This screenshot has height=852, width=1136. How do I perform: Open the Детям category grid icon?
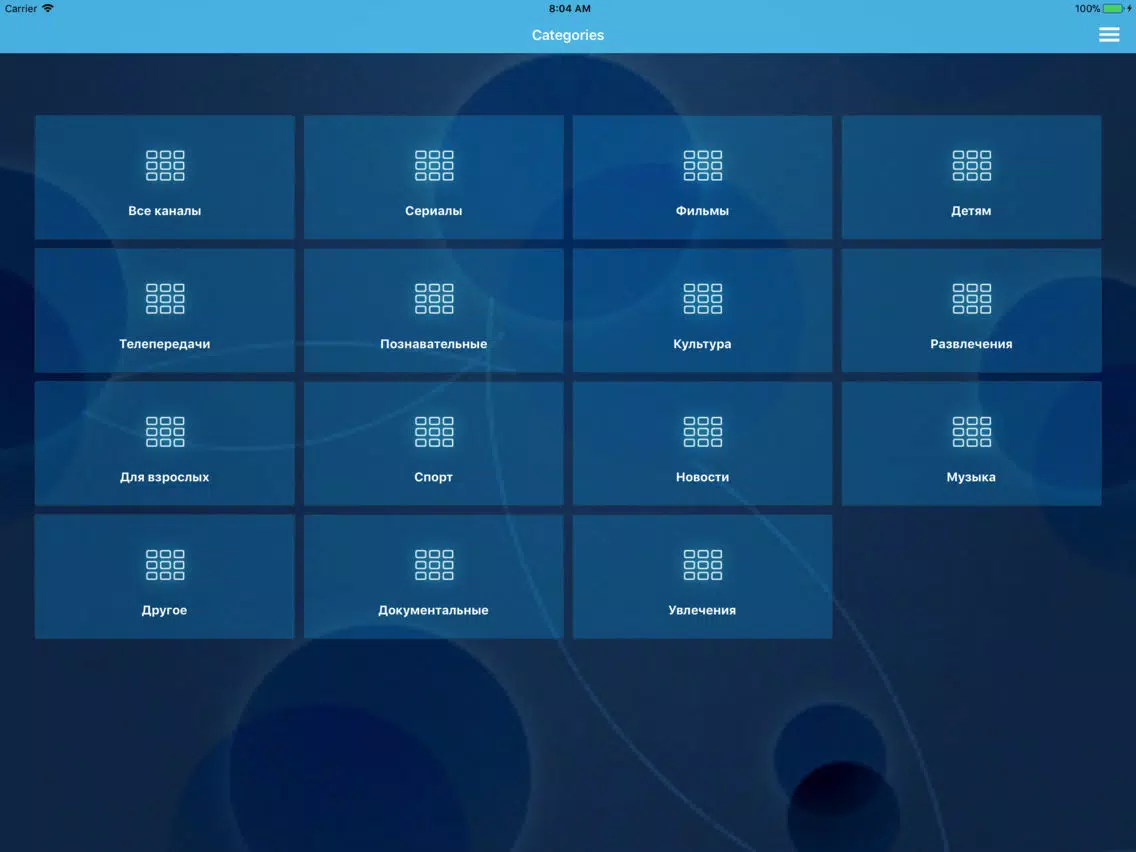[x=972, y=165]
